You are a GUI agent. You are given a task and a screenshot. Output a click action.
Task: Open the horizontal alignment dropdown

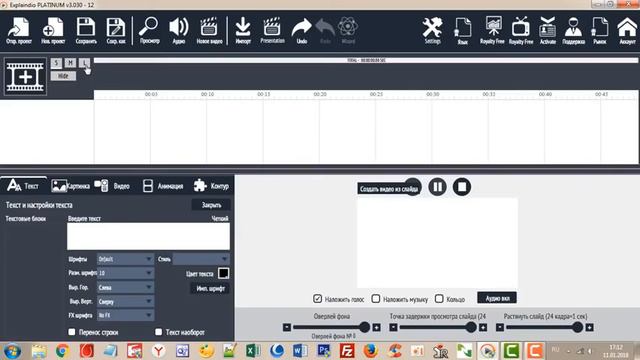coord(125,287)
